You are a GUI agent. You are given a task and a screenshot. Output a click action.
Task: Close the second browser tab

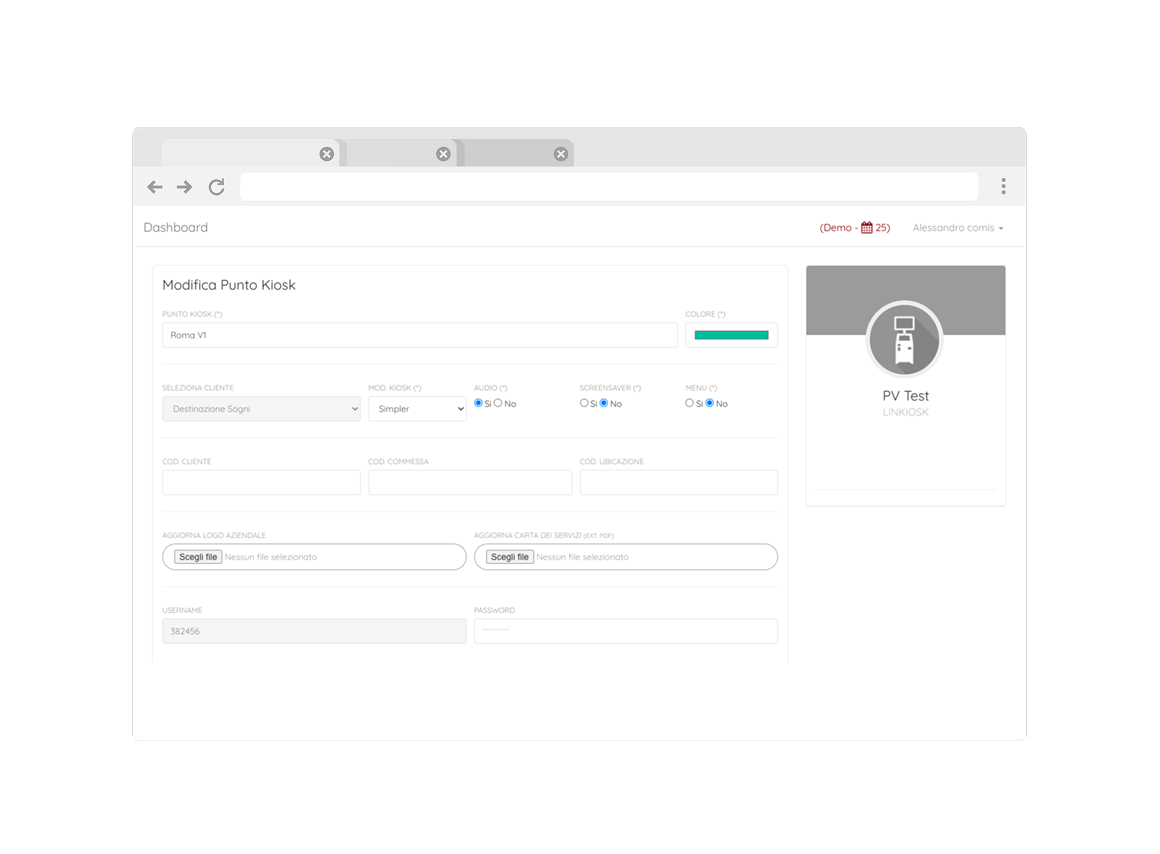(443, 154)
